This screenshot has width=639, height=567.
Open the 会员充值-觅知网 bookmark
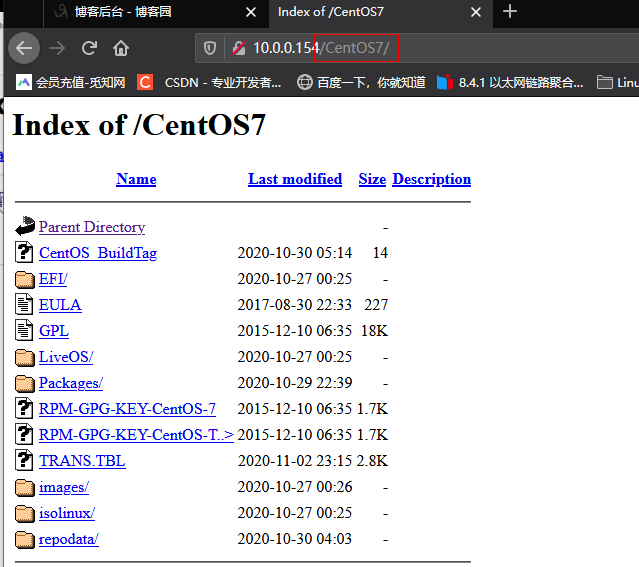(71, 83)
